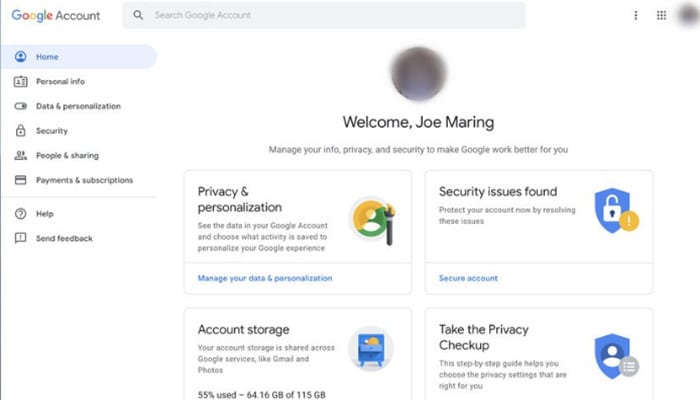The image size is (700, 400).
Task: Click the Secure account link
Action: pyautogui.click(x=468, y=278)
